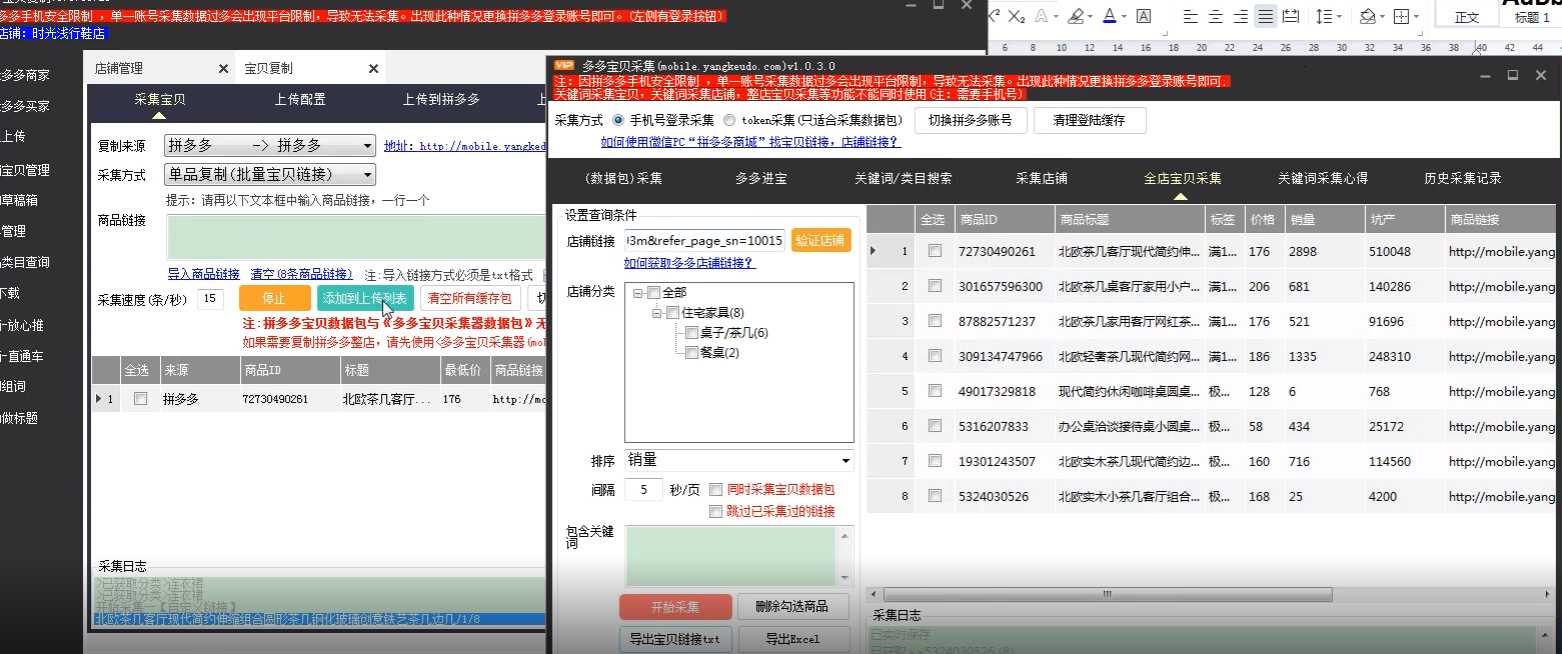Collapse the 全部 tree node
Screen dimensions: 1562x654
[638, 293]
